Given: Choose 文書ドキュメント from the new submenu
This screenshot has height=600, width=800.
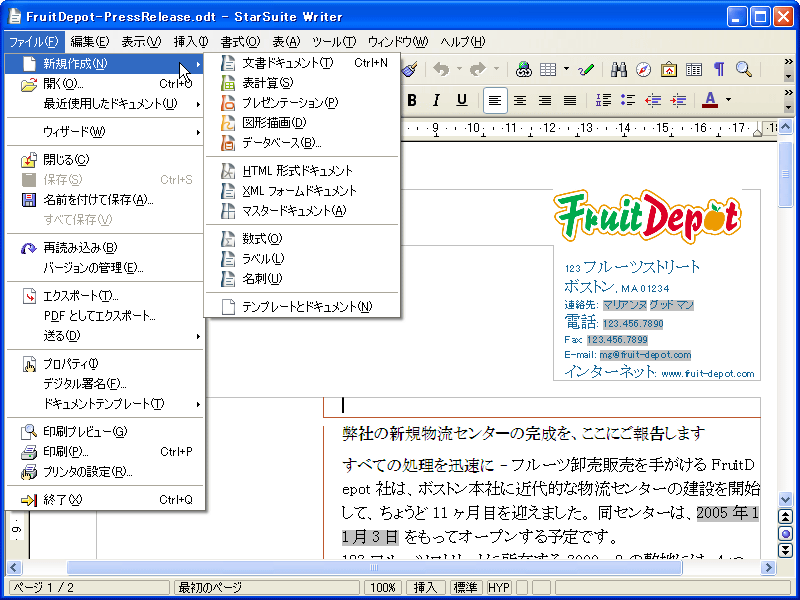Looking at the screenshot, I should pyautogui.click(x=303, y=63).
